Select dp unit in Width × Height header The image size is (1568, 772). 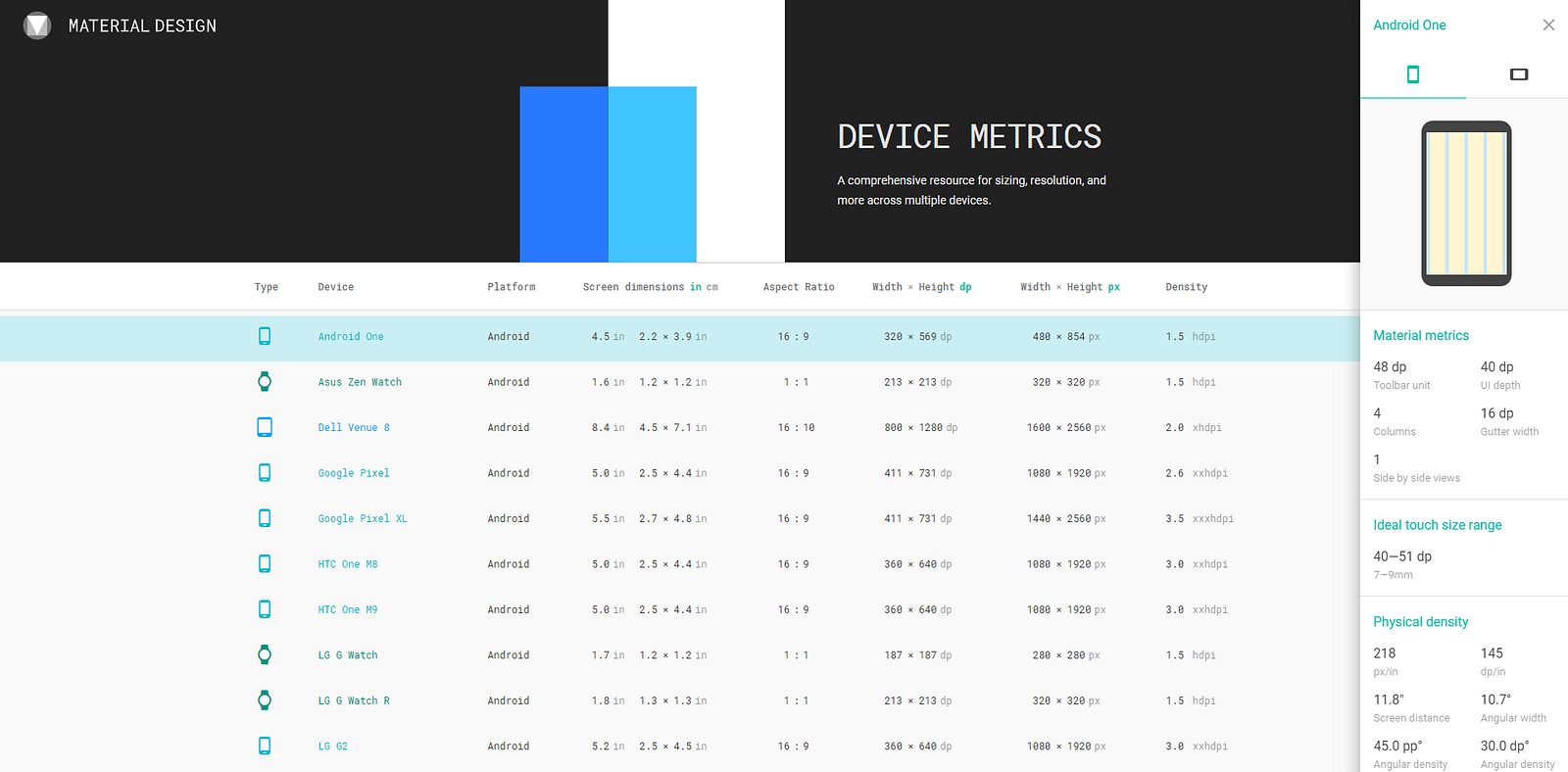coord(965,287)
